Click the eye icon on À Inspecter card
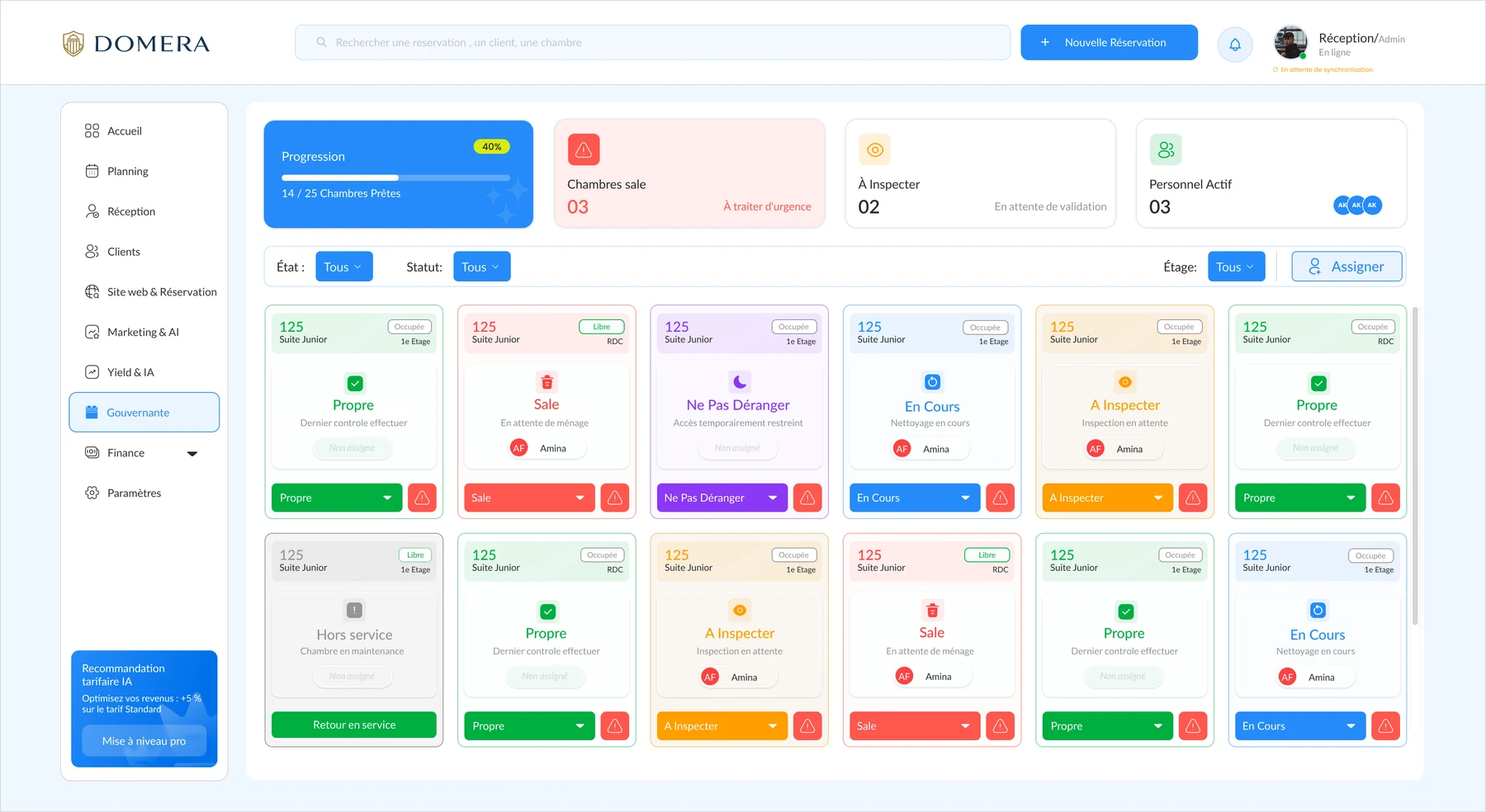Screen dimensions: 1486x812 875,149
